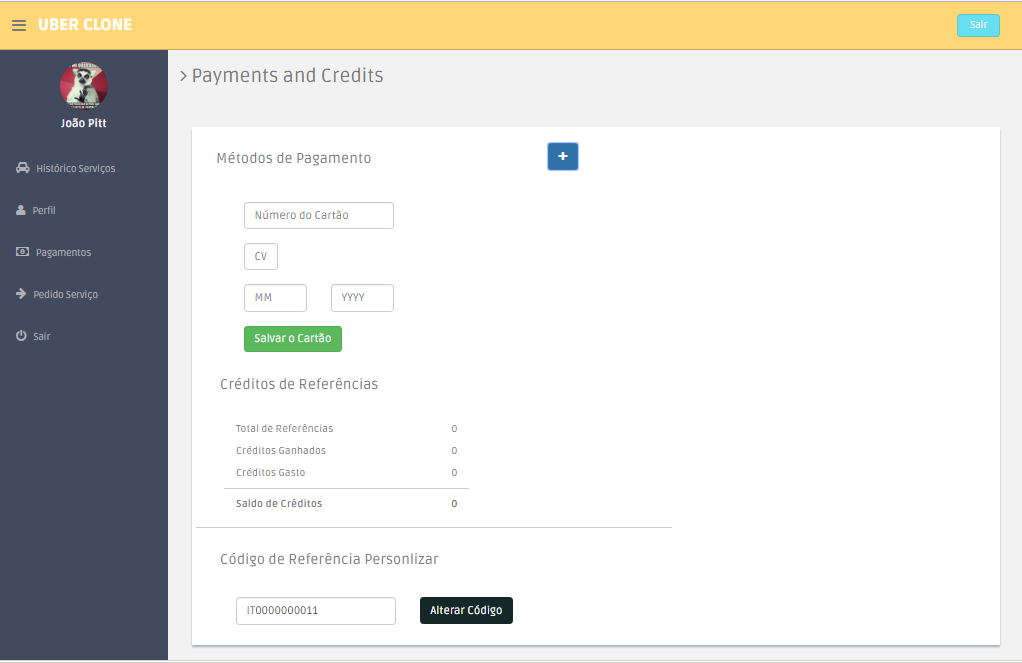Click Alterar Código button
The image size is (1022, 663).
(x=466, y=610)
